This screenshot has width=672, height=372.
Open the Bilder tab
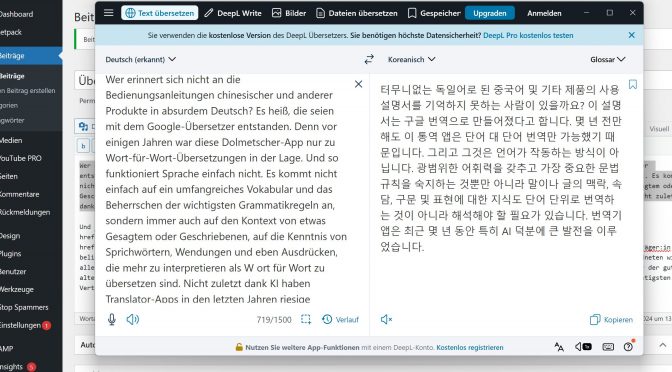click(289, 13)
